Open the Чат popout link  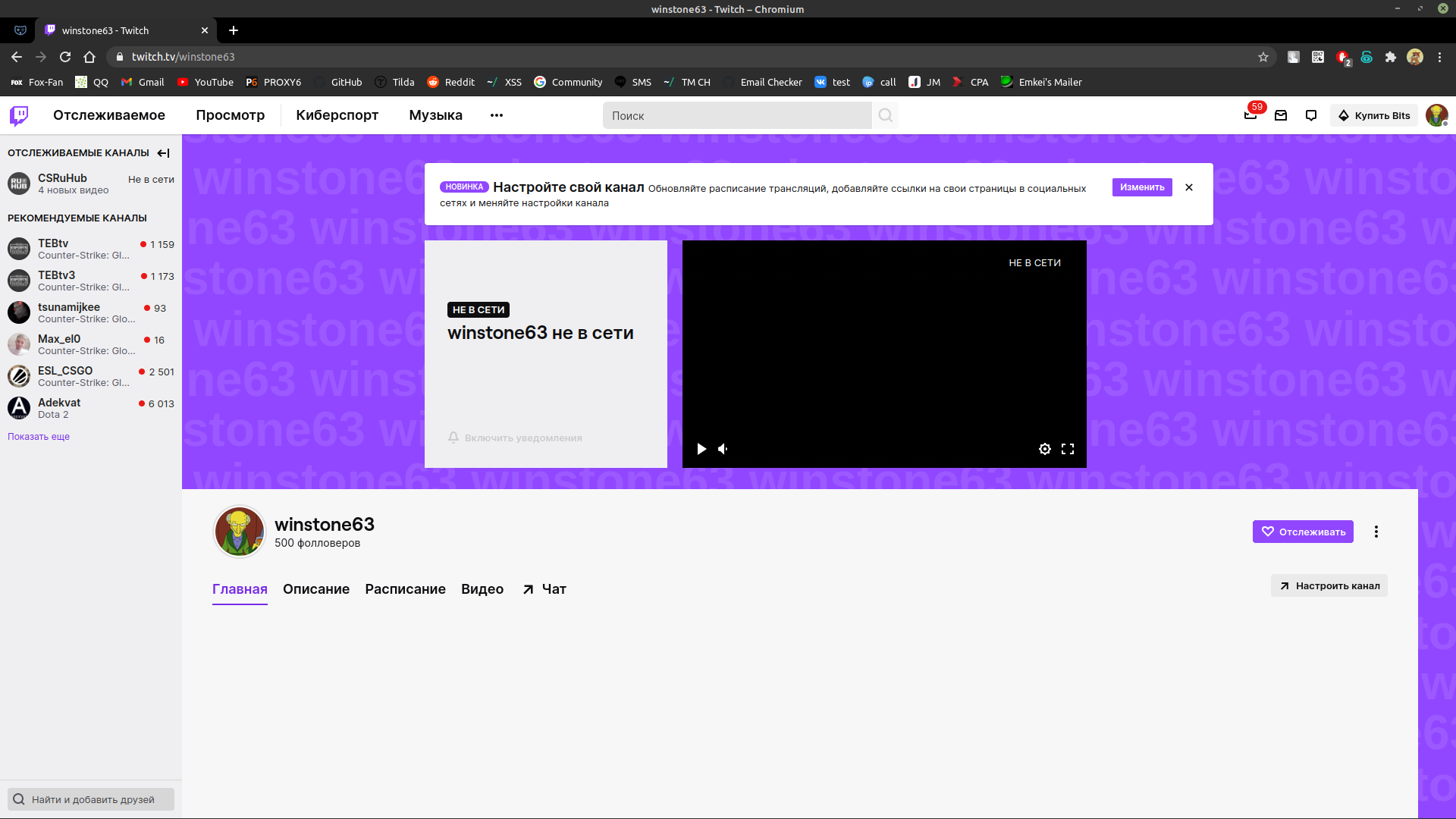[544, 589]
